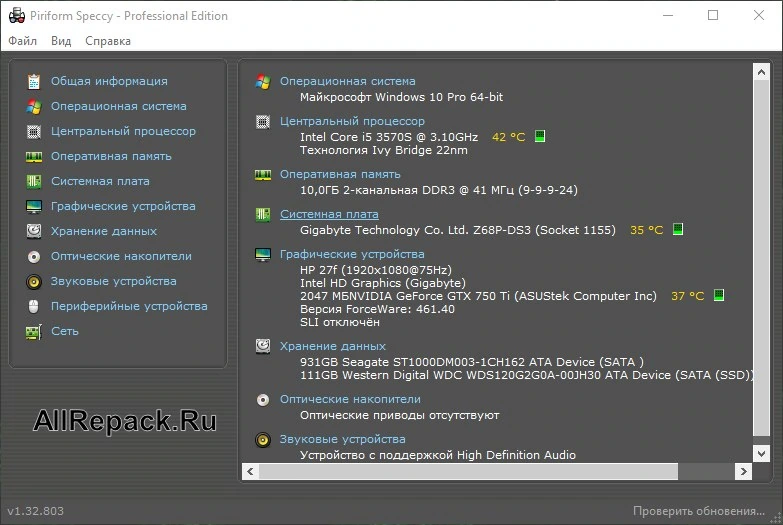
Task: Select Общая информация in sidebar
Action: tap(109, 81)
